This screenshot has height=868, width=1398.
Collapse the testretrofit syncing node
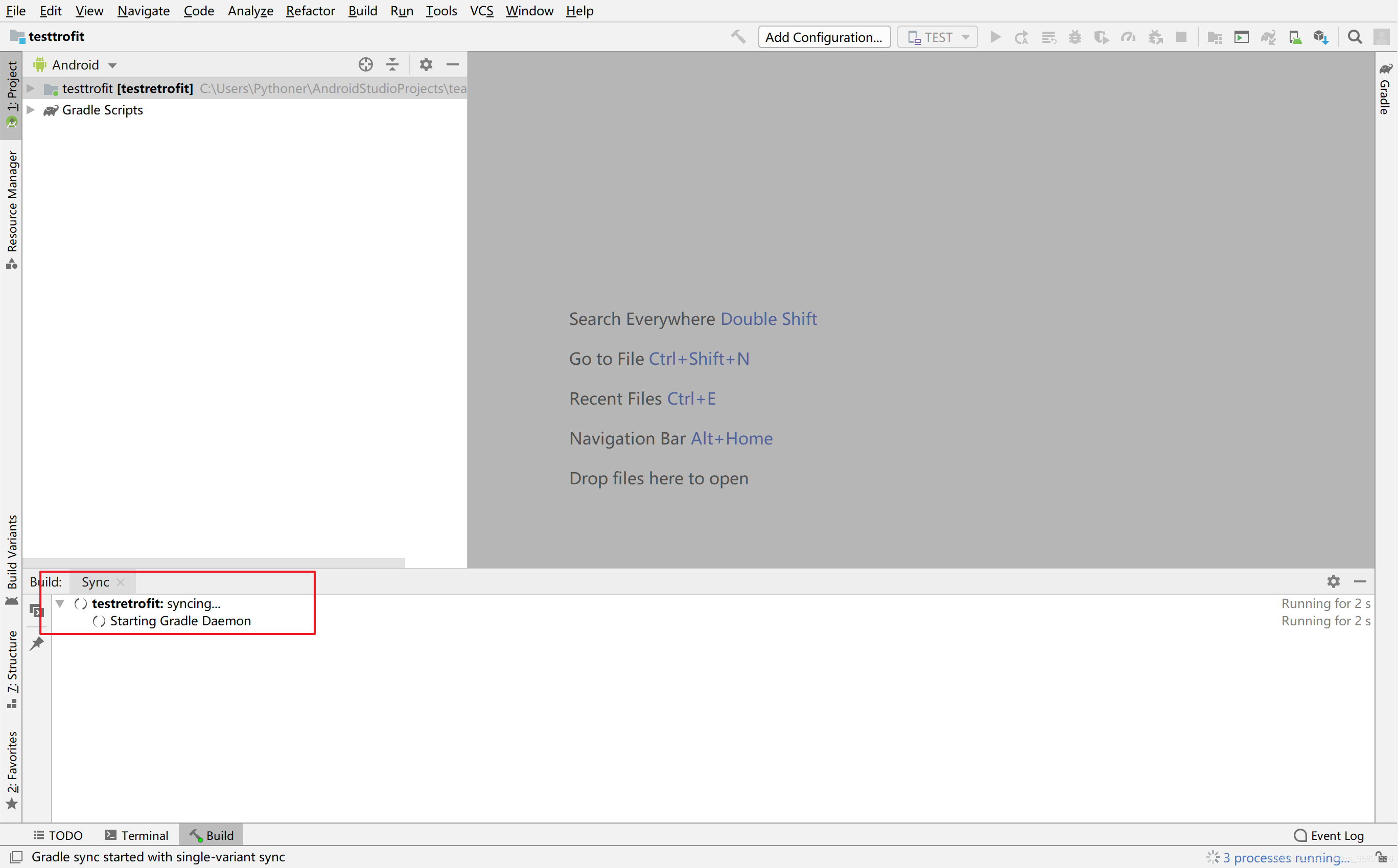(60, 603)
